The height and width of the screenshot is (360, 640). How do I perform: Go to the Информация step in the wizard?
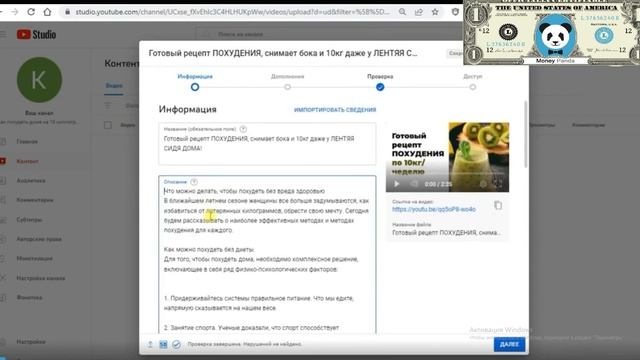[195, 82]
